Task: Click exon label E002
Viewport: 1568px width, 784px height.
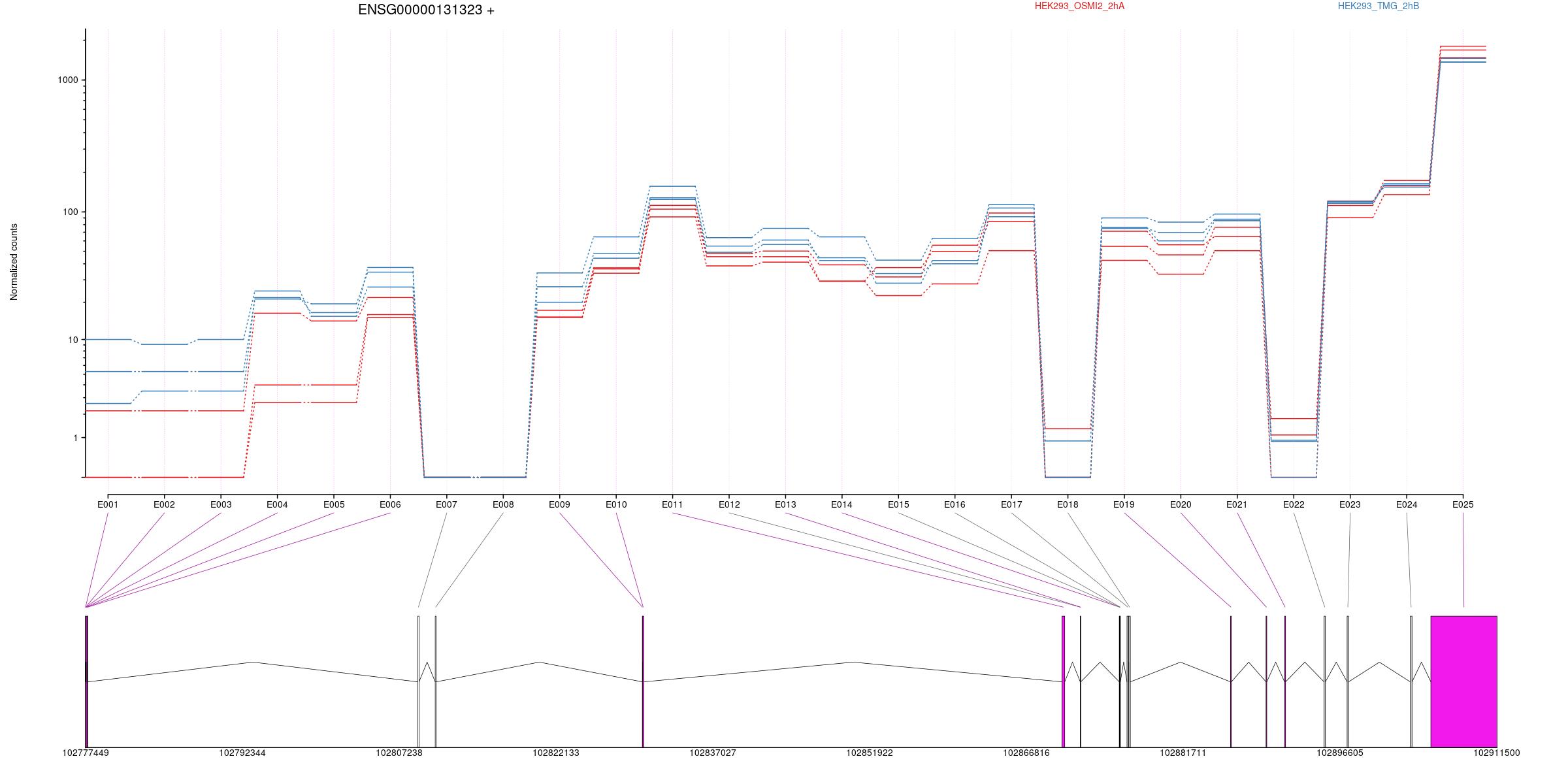Action: point(164,504)
